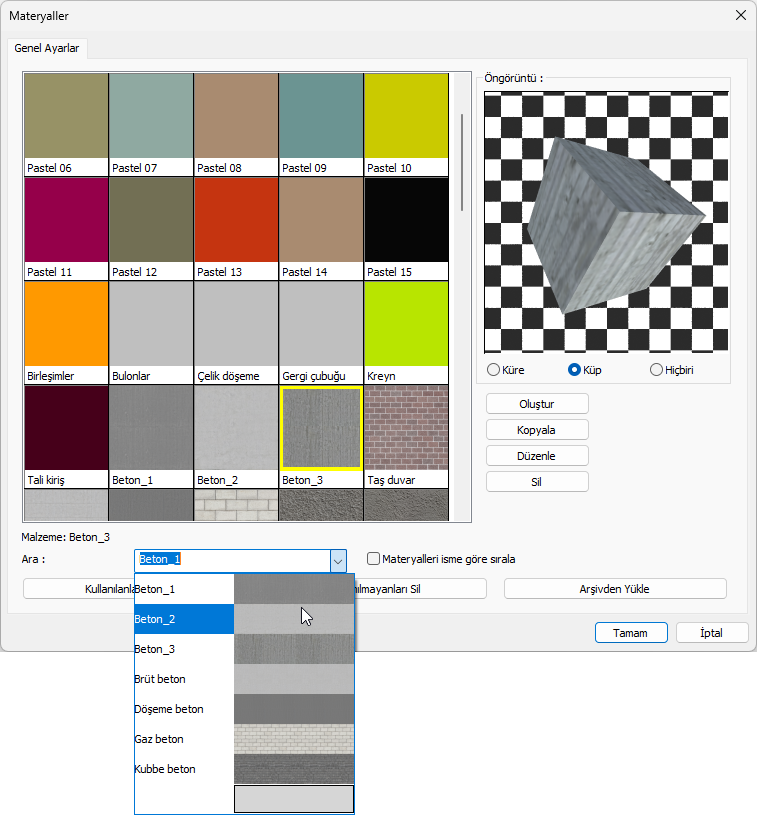Collapse the Ara search dropdown arrow
The height and width of the screenshot is (815, 757).
[338, 560]
